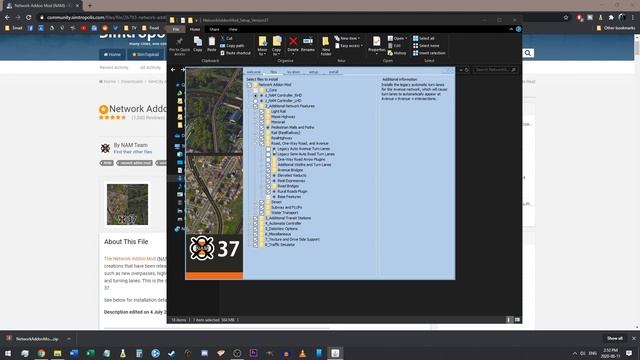Enable Legacy Semi-Auto Road Turn Lanes checkbox
The width and height of the screenshot is (640, 360).
(268, 154)
